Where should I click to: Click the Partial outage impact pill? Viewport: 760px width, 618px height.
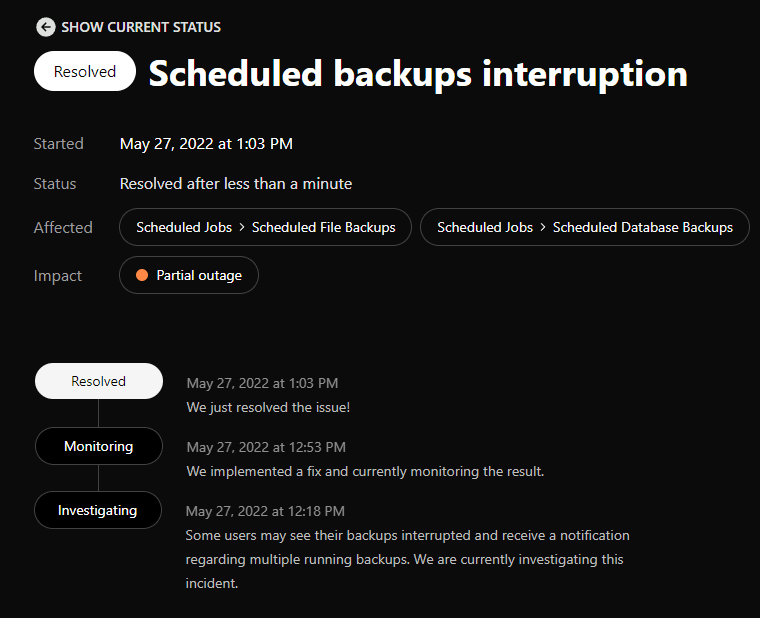188,275
